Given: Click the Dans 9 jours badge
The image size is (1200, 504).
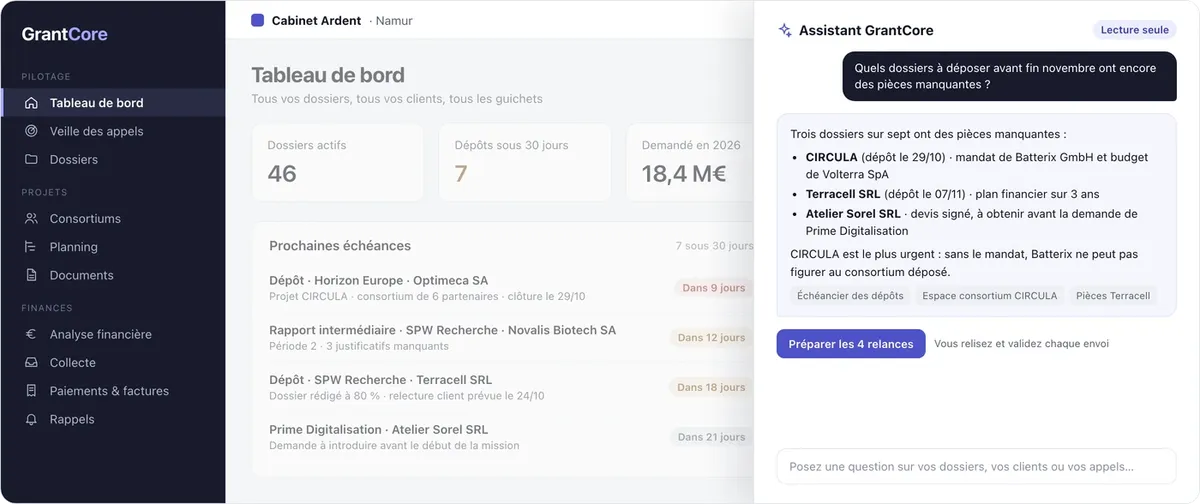Looking at the screenshot, I should click(714, 288).
